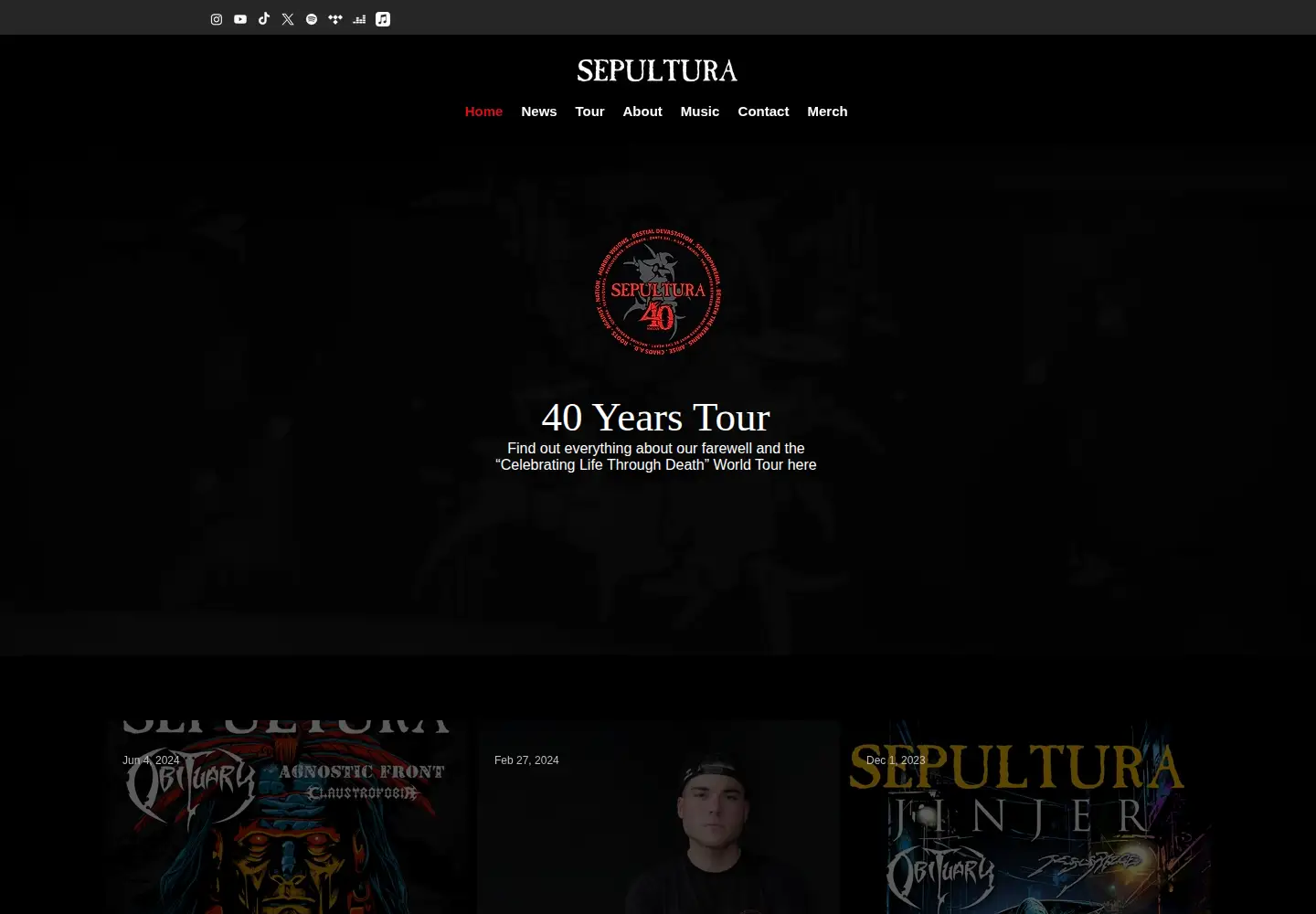This screenshot has height=914, width=1316.
Task: Open the Jun 4, 2024 news card
Action: click(x=286, y=817)
